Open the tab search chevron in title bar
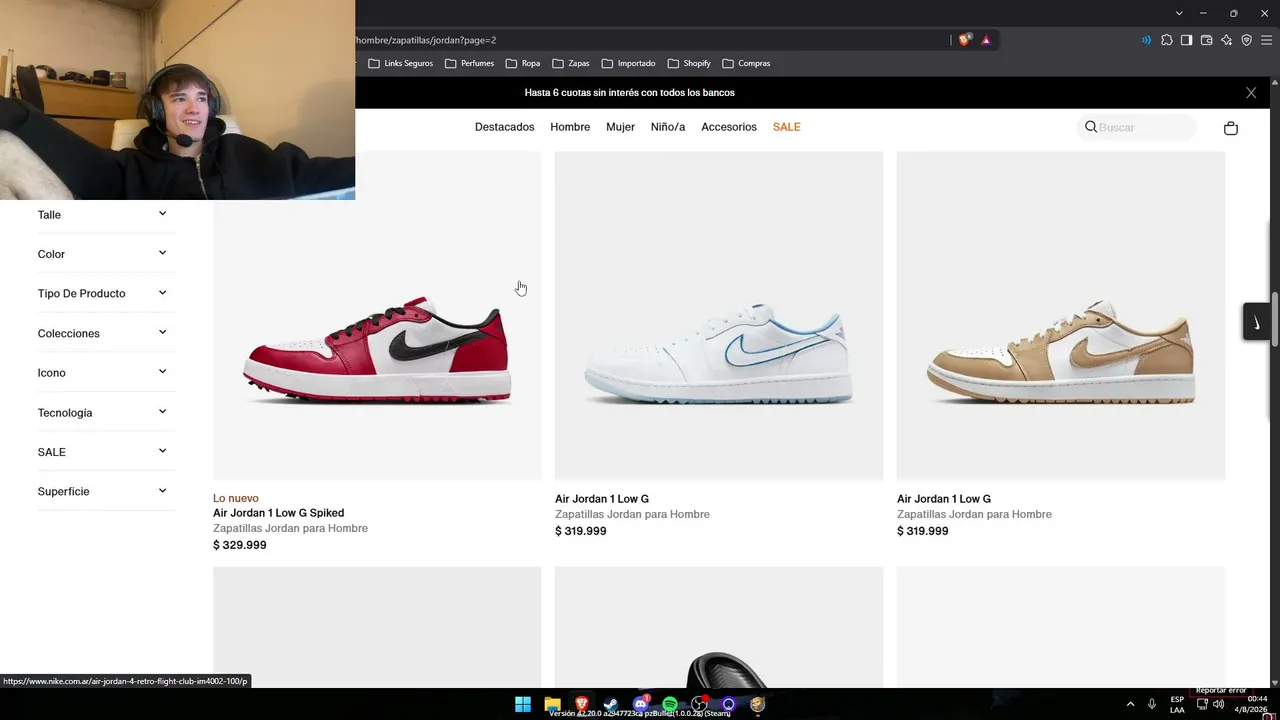This screenshot has width=1280, height=720. click(x=1179, y=13)
